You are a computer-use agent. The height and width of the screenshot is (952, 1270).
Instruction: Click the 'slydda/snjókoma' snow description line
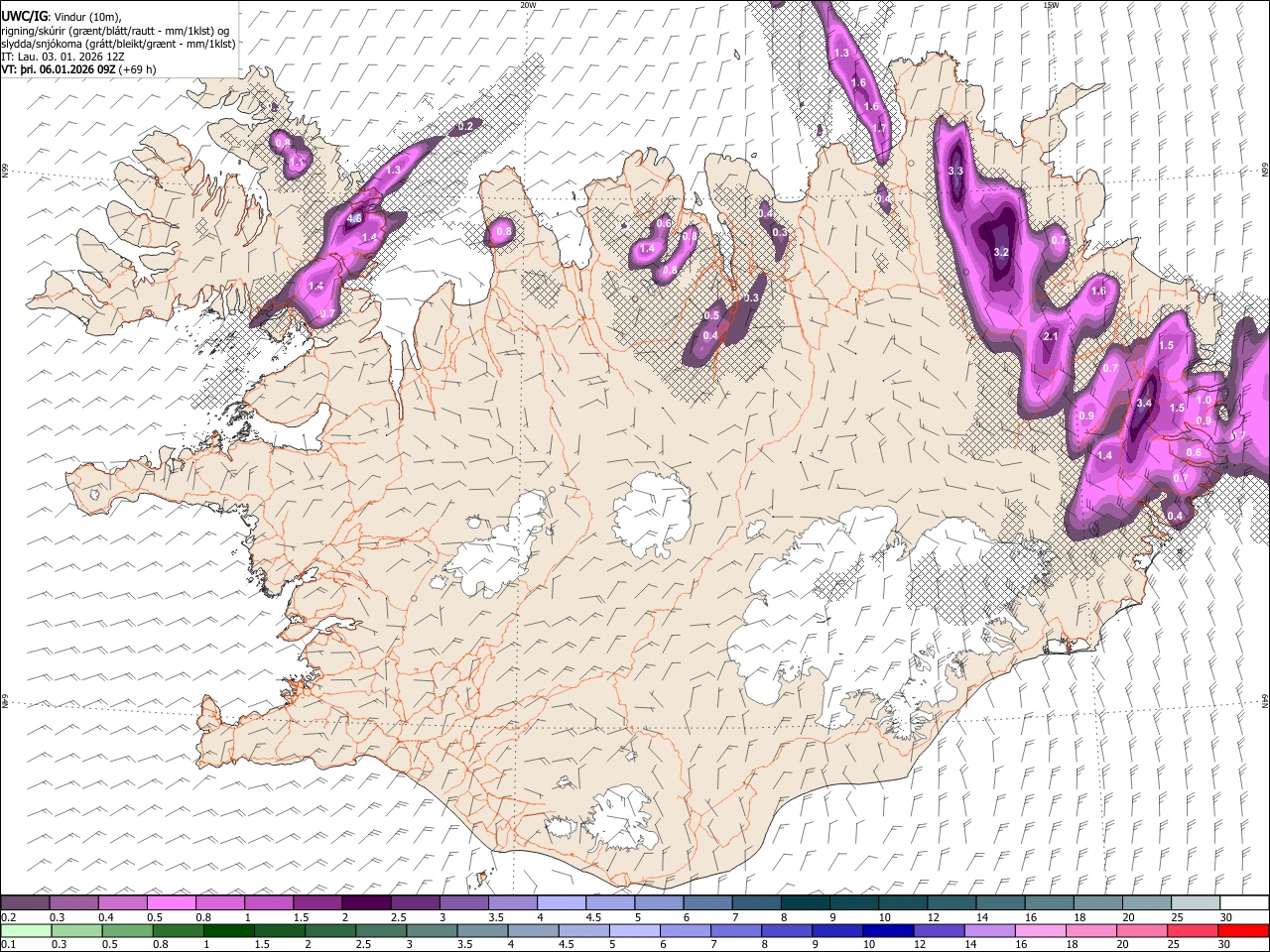[118, 44]
